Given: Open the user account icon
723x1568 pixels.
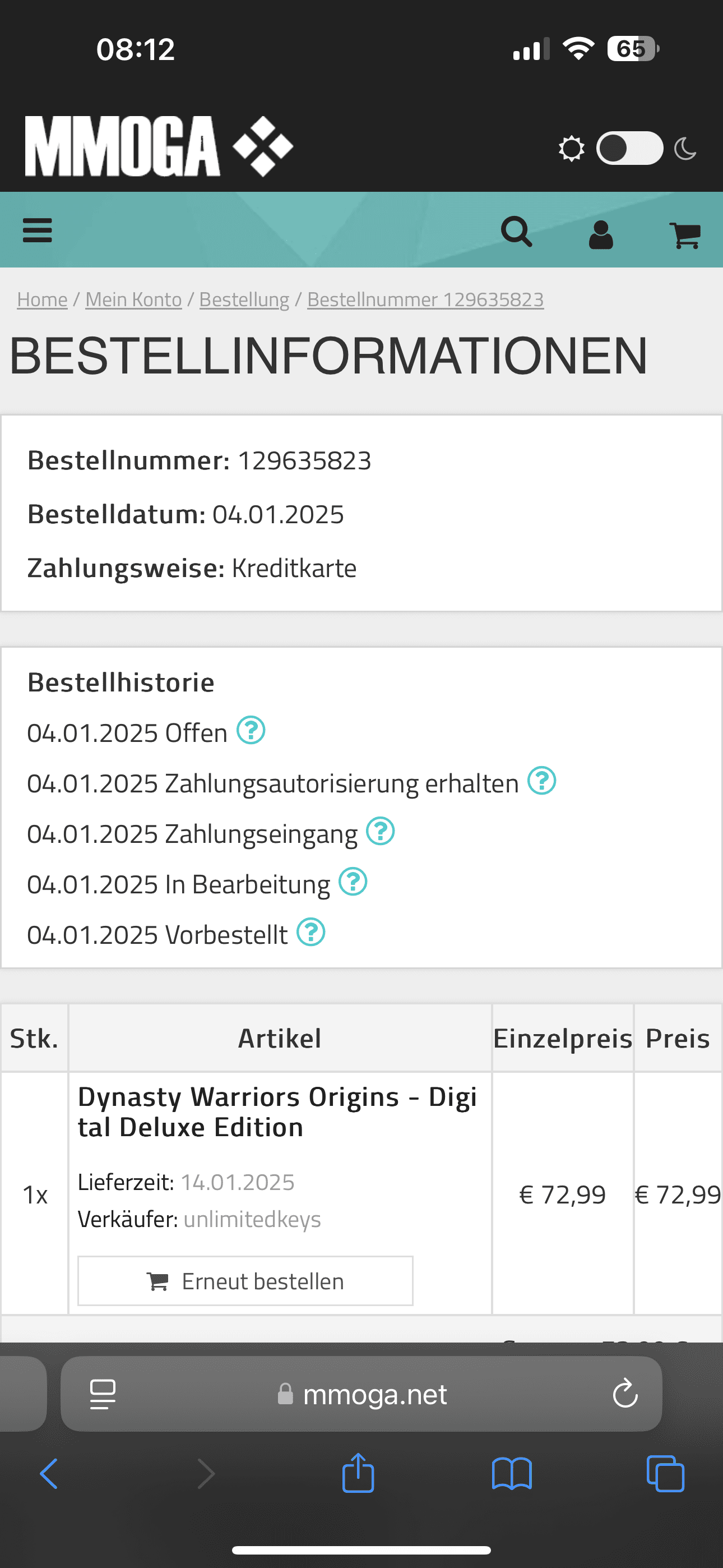Looking at the screenshot, I should click(x=601, y=234).
